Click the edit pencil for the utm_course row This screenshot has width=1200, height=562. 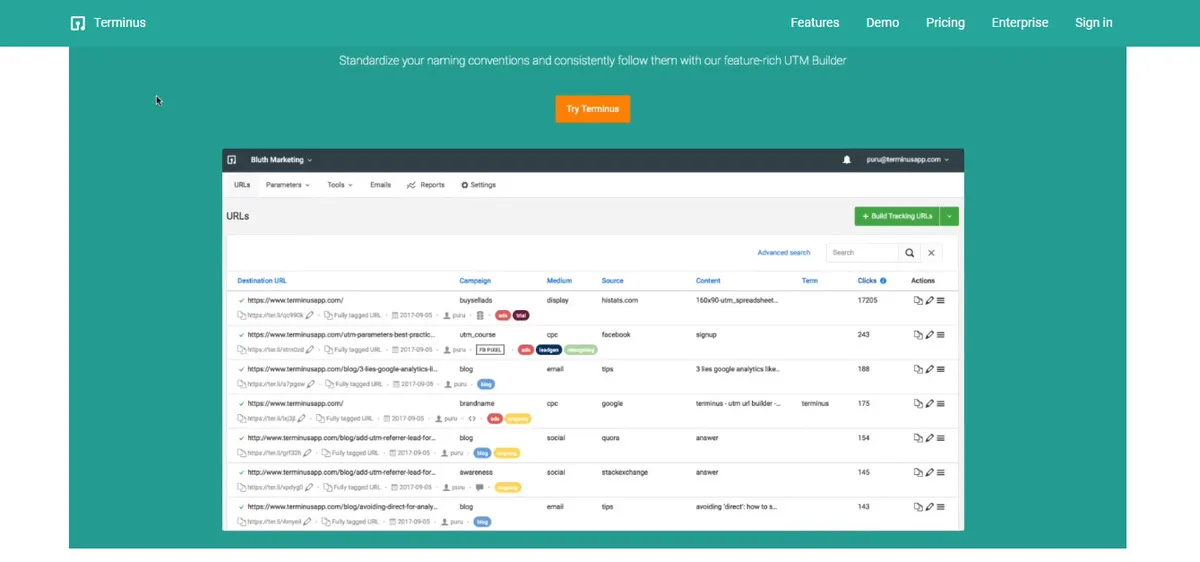tap(929, 335)
